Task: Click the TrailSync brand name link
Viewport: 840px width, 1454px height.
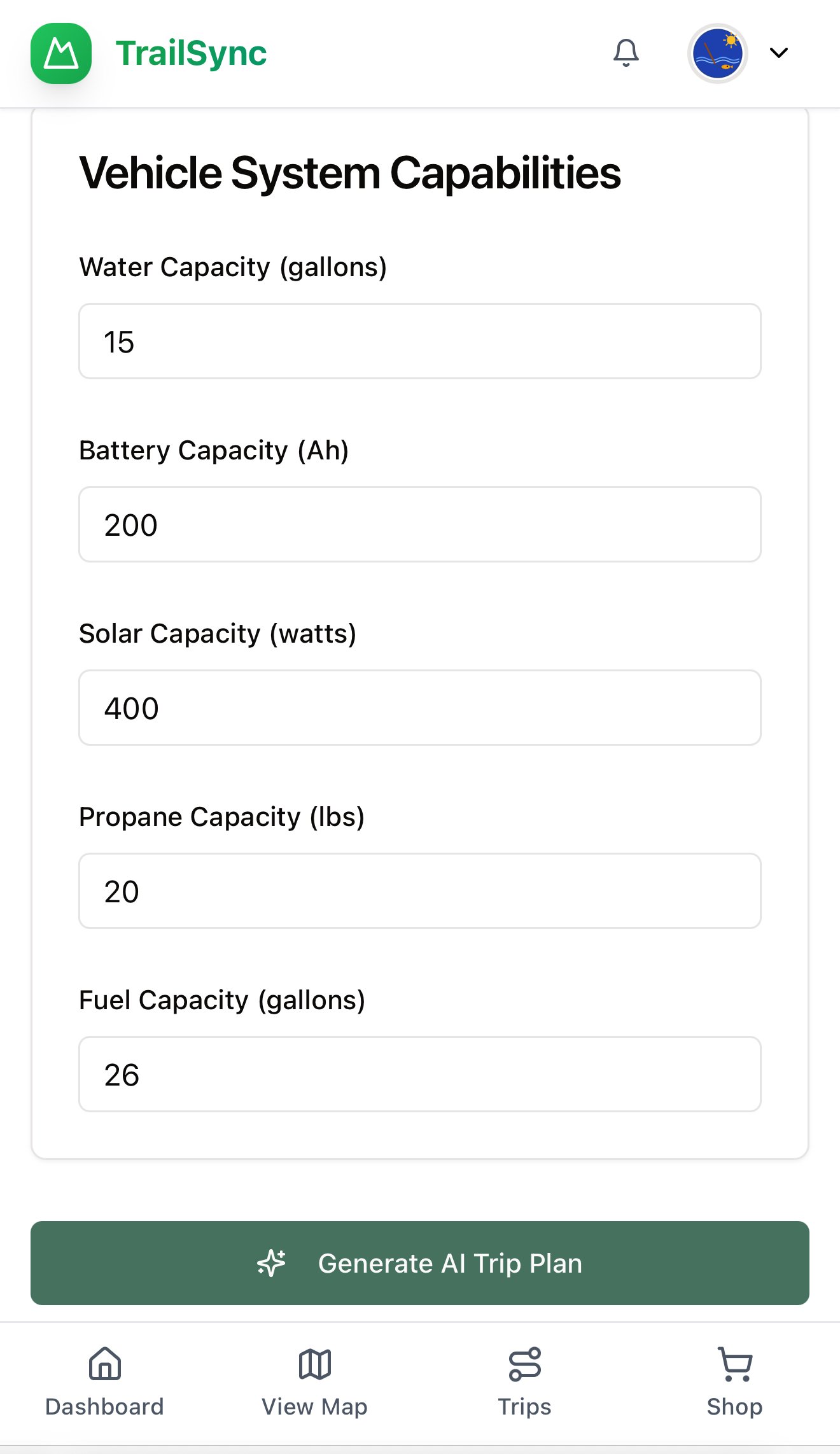Action: click(191, 53)
